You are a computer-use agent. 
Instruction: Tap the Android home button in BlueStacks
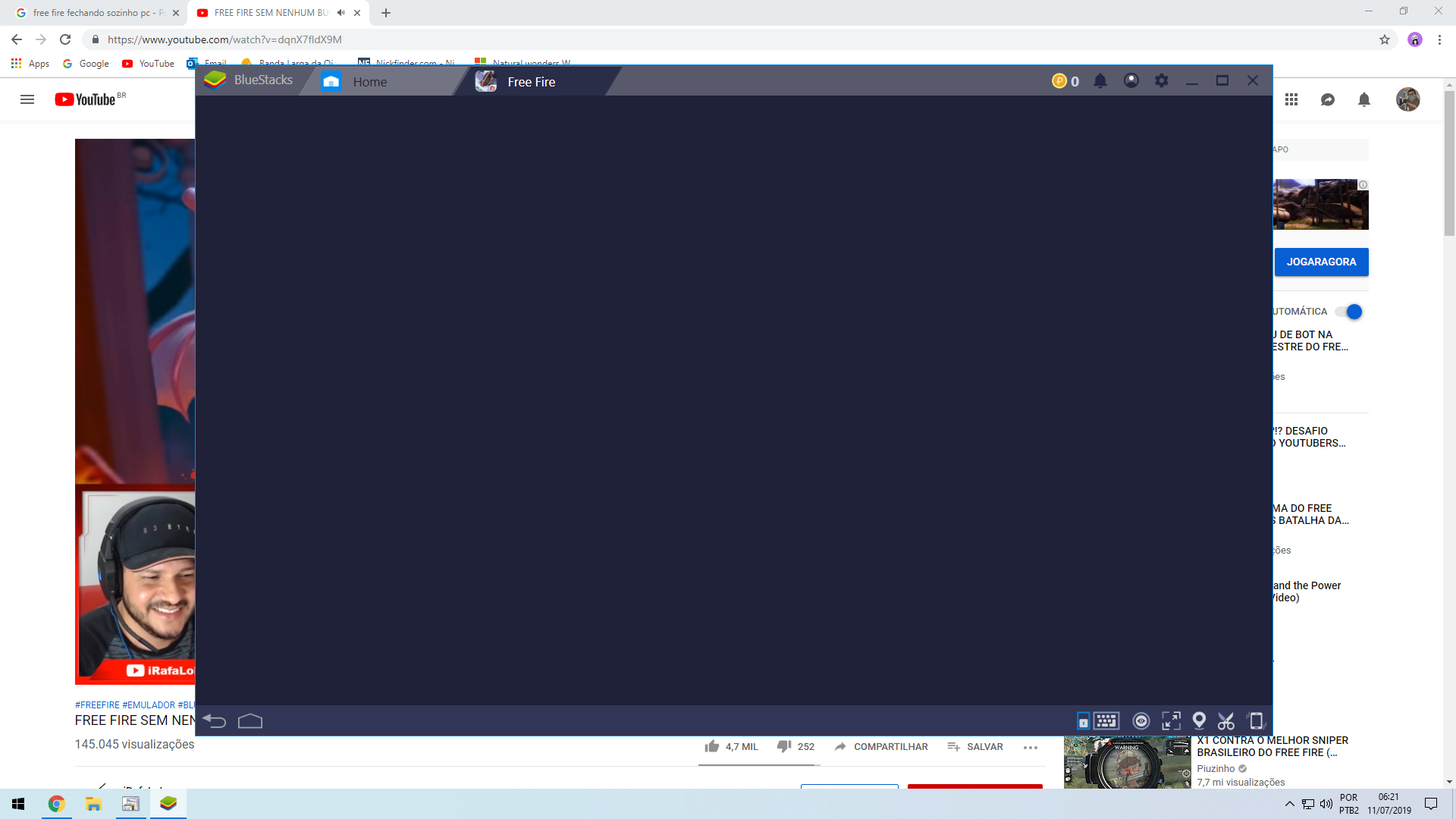250,720
